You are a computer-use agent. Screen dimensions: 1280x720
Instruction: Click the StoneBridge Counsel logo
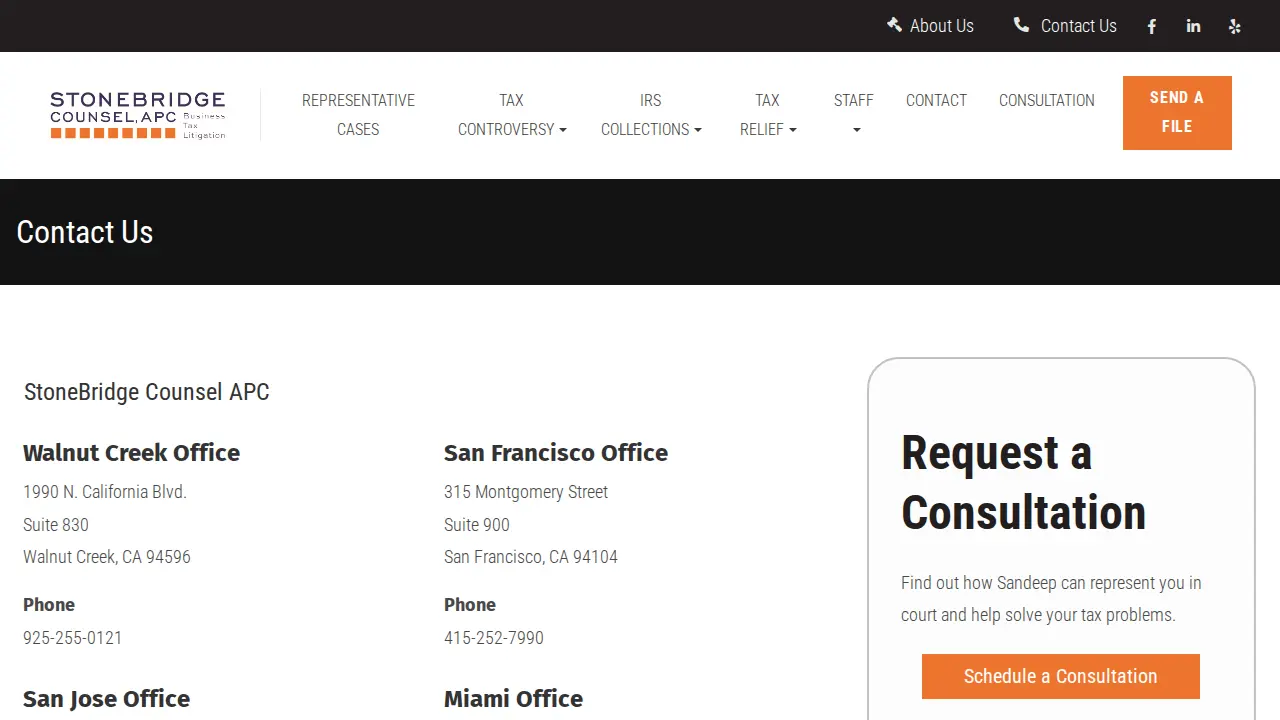pyautogui.click(x=138, y=115)
